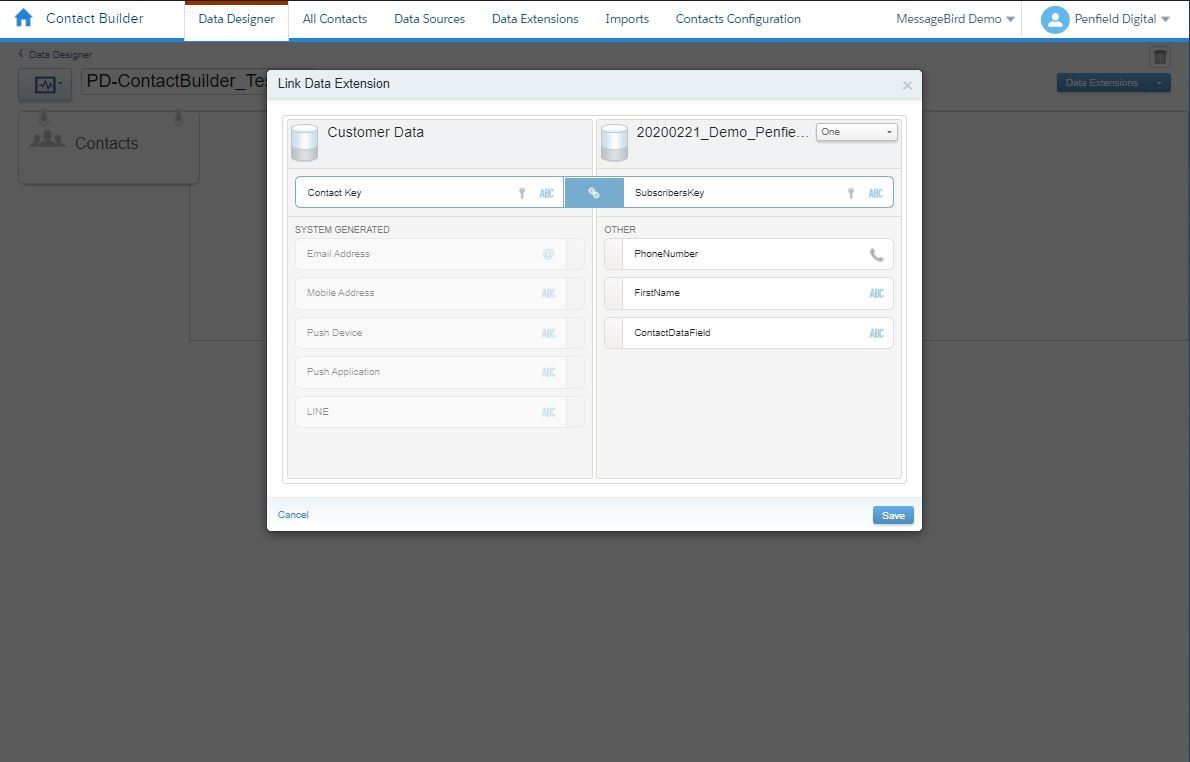Open the Data Extensions dropdown button

pos(1113,83)
